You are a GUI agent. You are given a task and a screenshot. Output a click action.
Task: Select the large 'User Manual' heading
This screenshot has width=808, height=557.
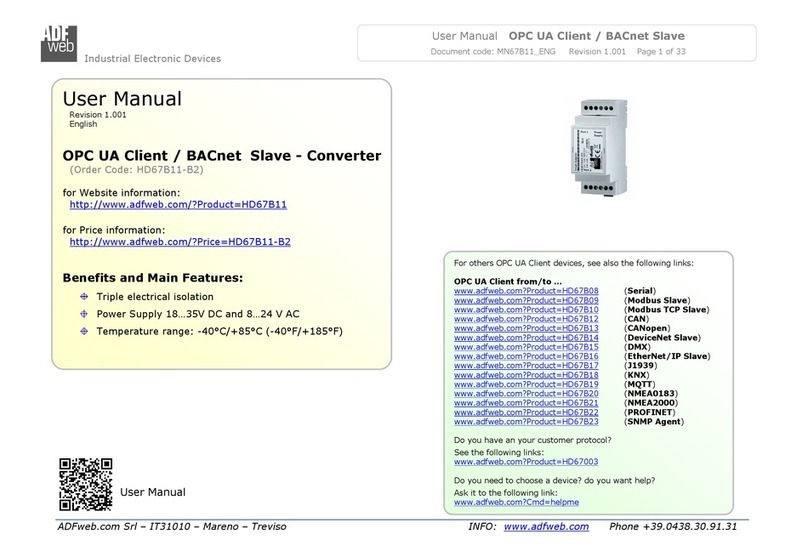pyautogui.click(x=122, y=98)
